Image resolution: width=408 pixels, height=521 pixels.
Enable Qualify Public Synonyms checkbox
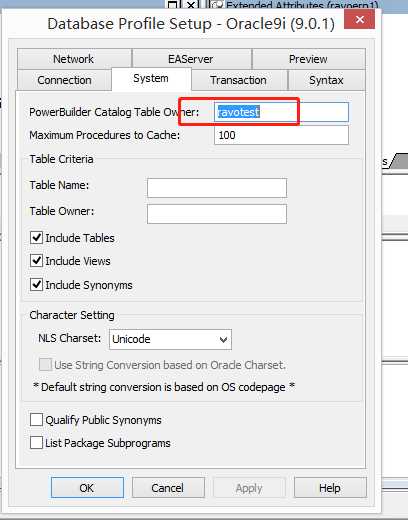(x=36, y=420)
